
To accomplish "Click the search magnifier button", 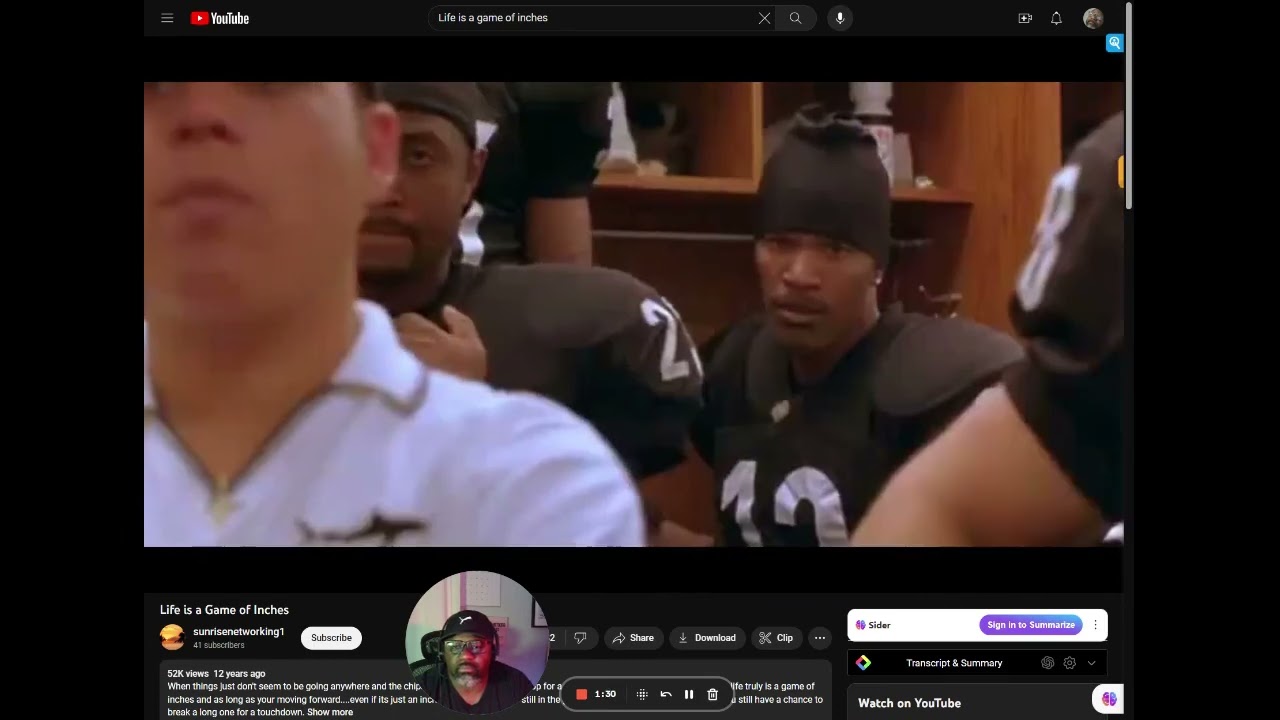I will 796,18.
